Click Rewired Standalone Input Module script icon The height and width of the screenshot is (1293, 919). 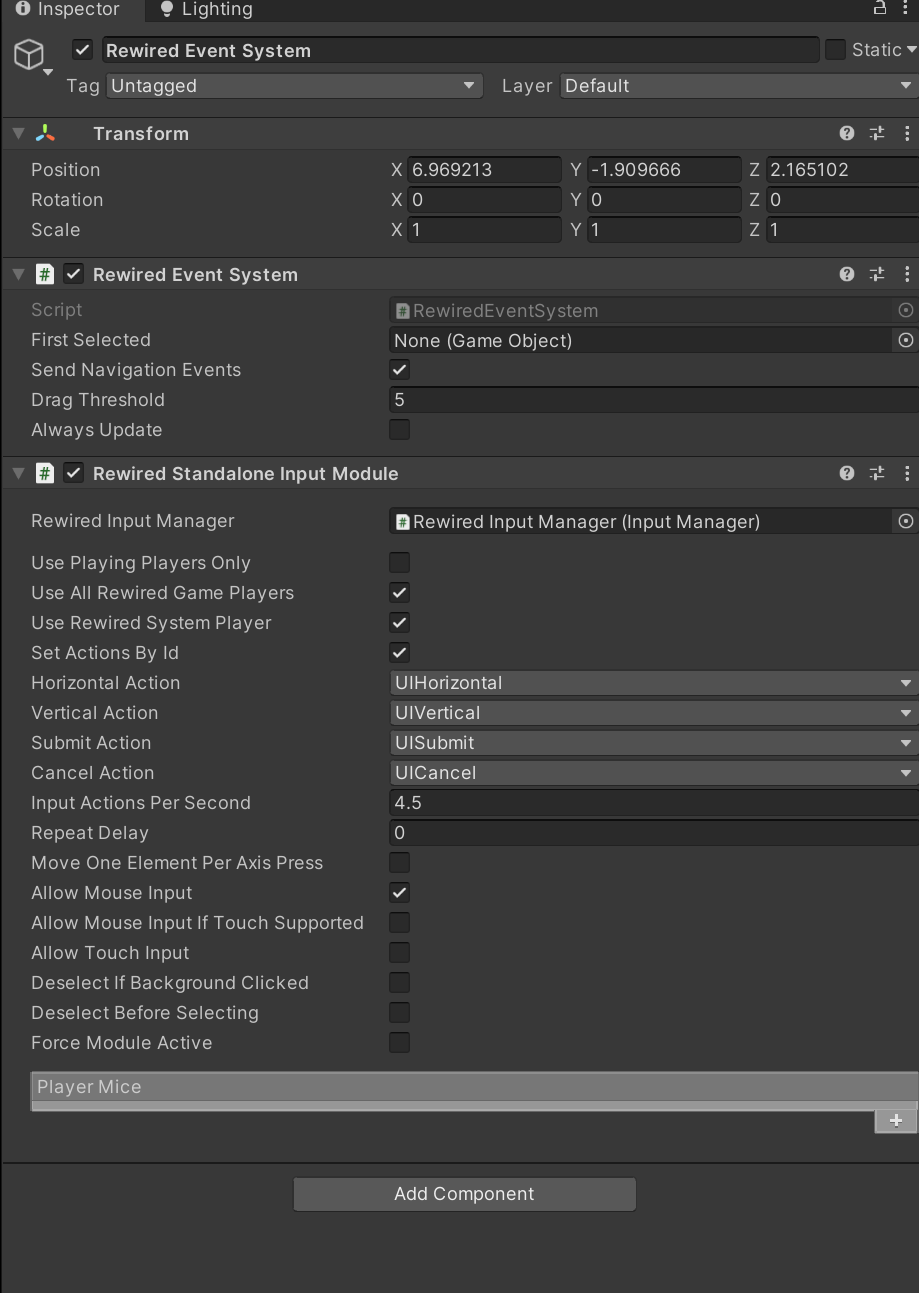(x=45, y=473)
